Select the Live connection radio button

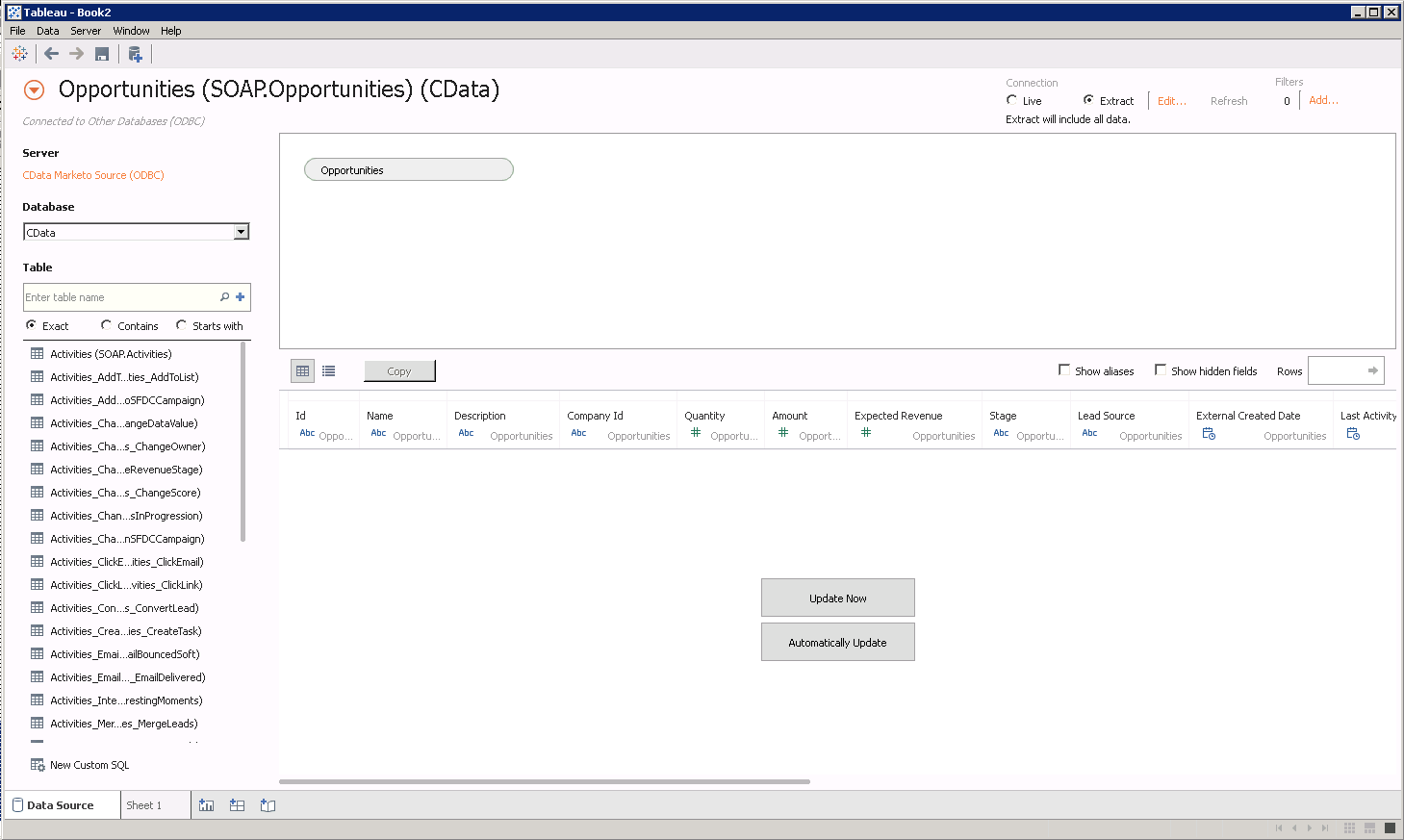[x=1012, y=100]
